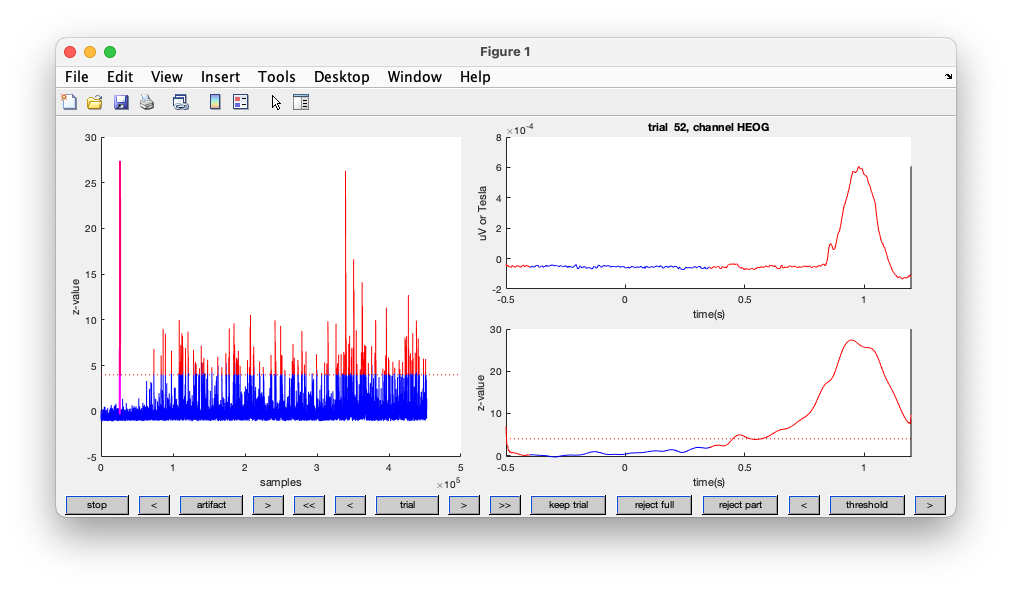Expand the Desktop menu
The height and width of the screenshot is (591, 1012).
pyautogui.click(x=341, y=77)
